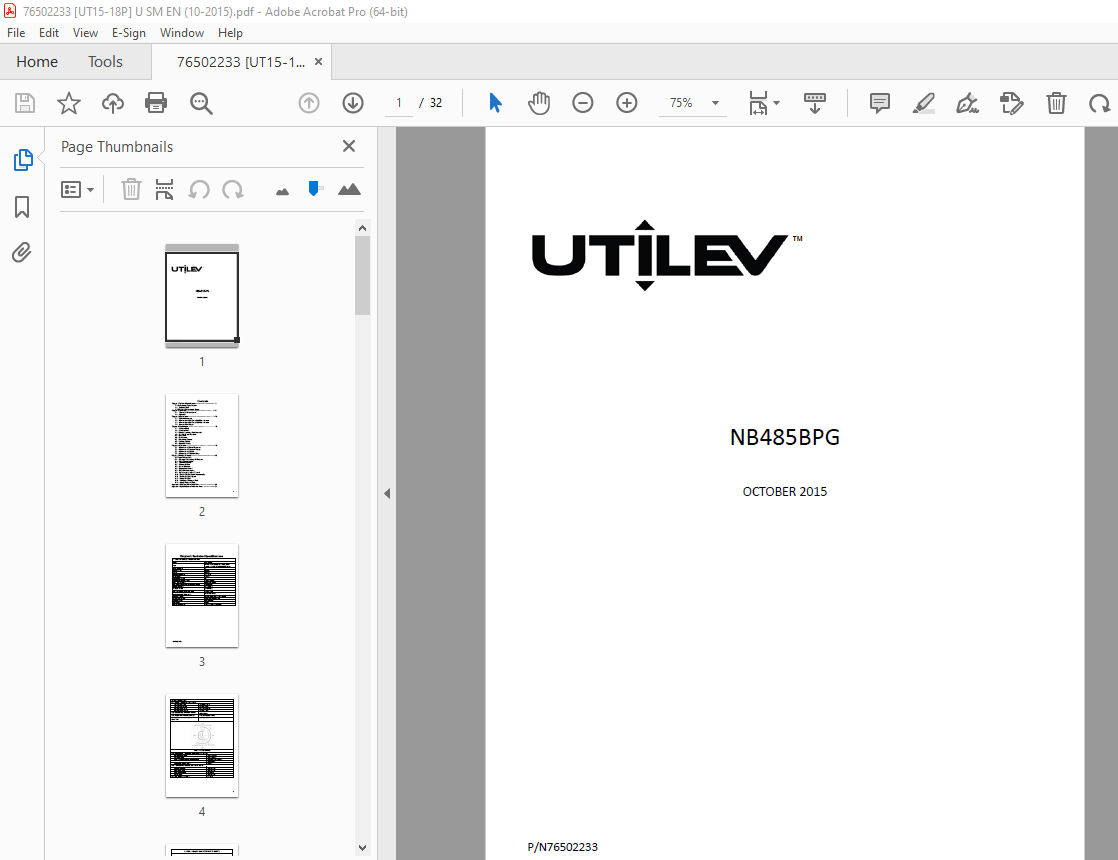
Task: Click the fit page width icon
Action: point(759,103)
